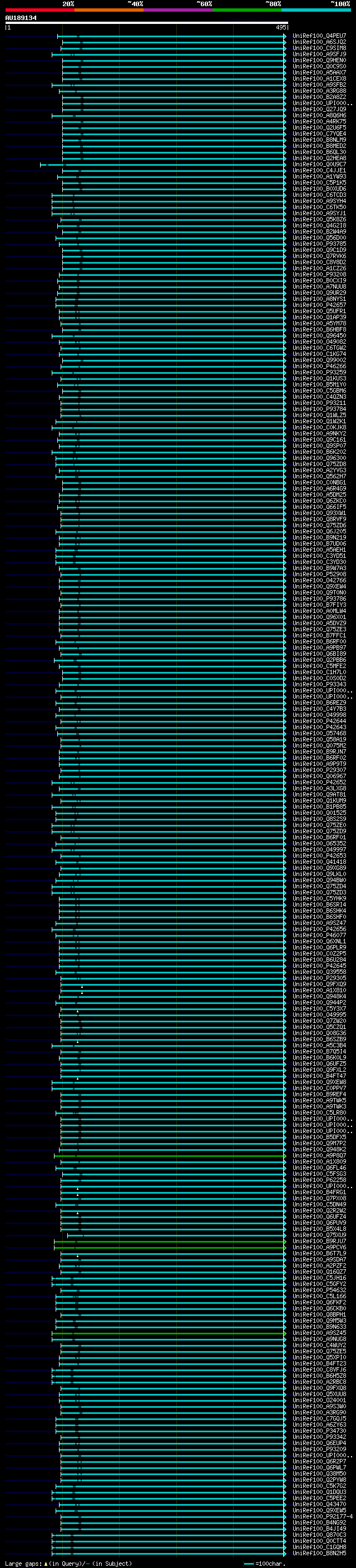Select the hit UniRef100_Q5K8Z6

tap(319, 219)
